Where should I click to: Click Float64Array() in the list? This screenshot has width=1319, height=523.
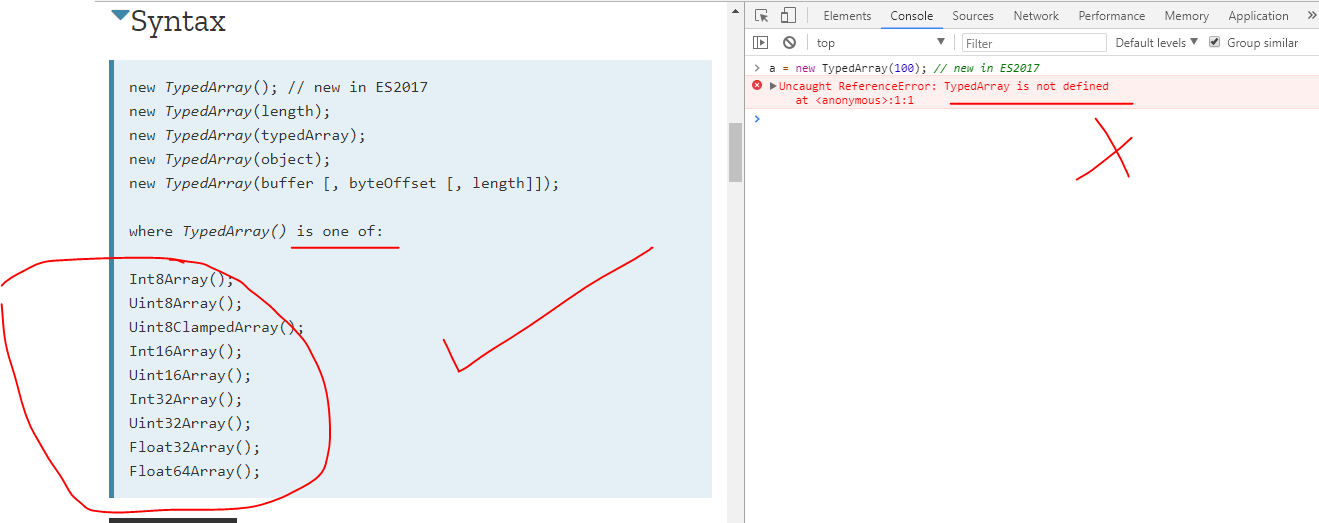coord(194,471)
